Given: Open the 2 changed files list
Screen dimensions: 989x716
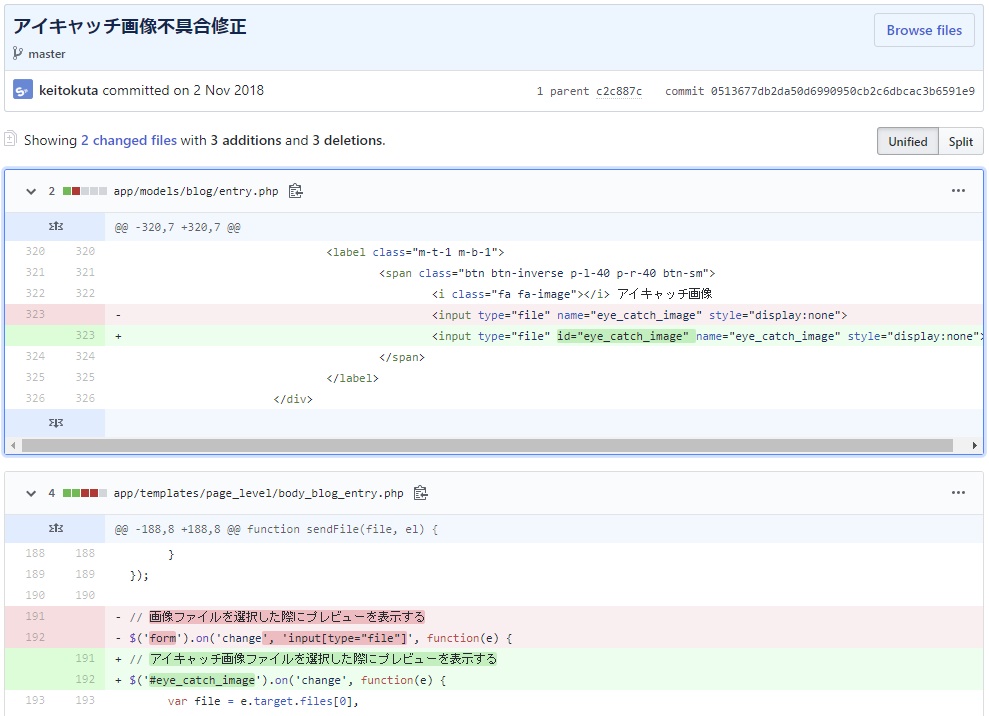Looking at the screenshot, I should 128,141.
